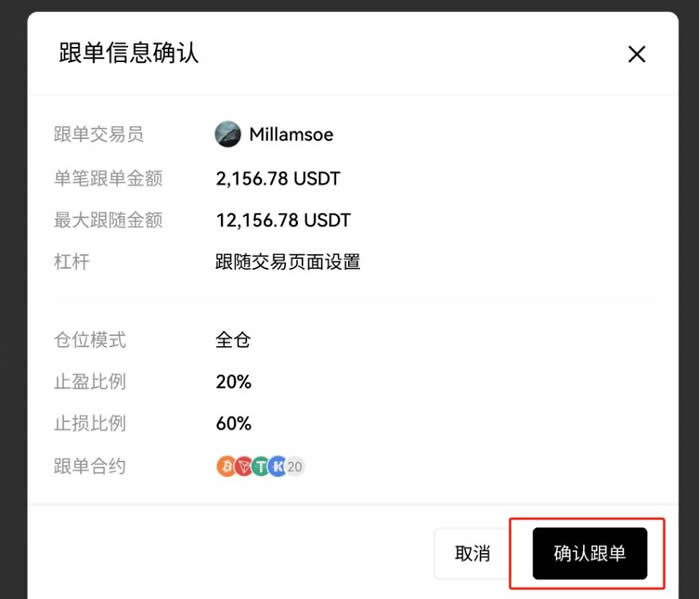
Task: Click the green T coin icon
Action: tap(260, 466)
